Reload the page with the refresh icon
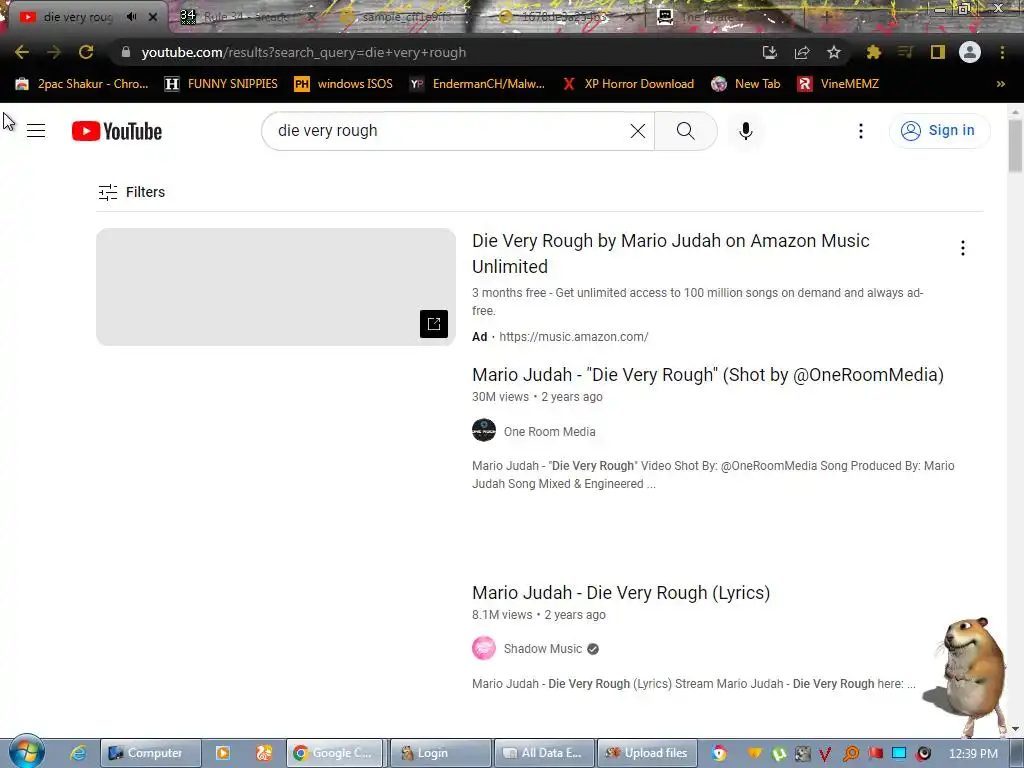 86,52
